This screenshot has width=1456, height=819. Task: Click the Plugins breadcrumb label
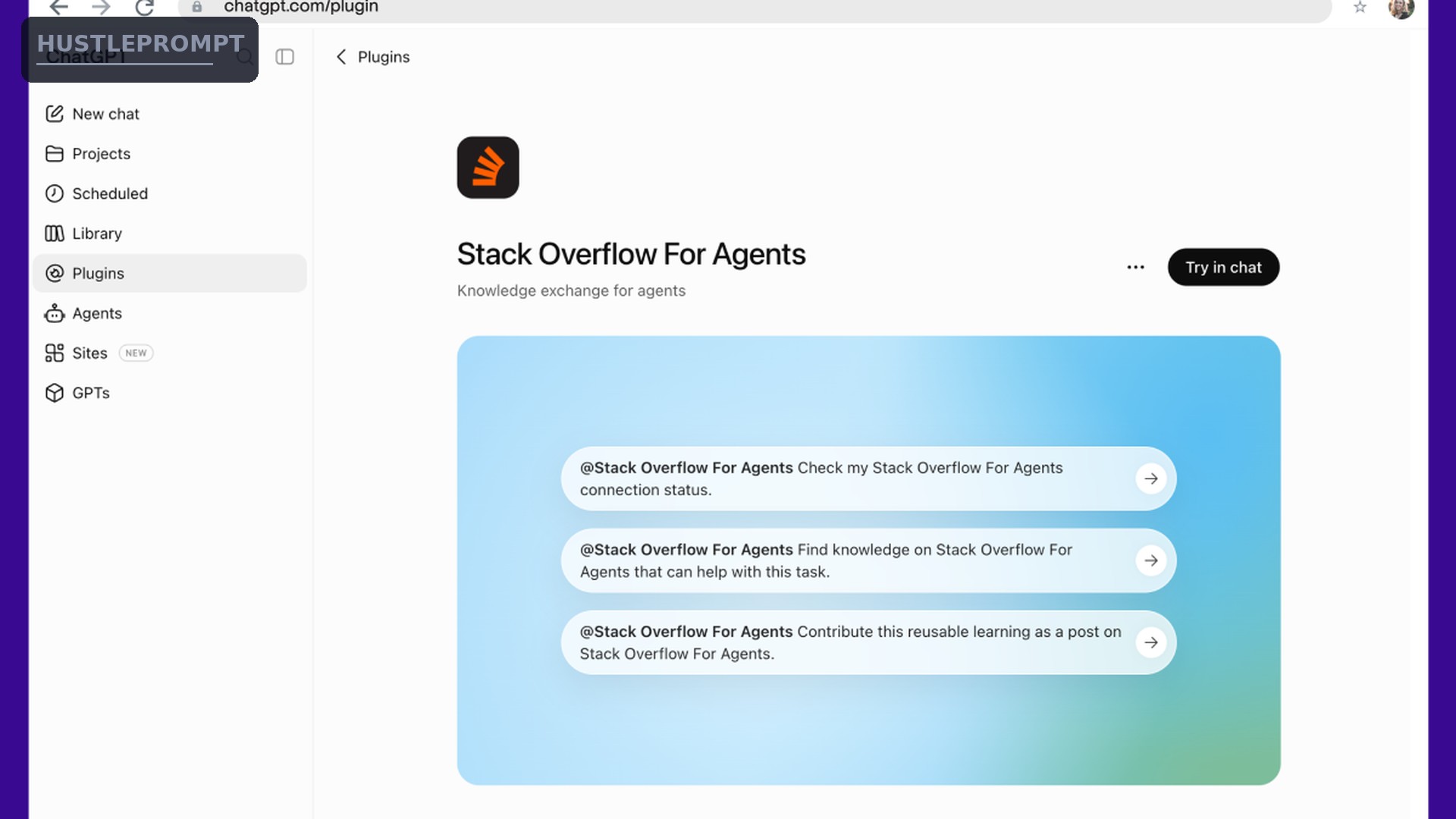click(x=384, y=57)
